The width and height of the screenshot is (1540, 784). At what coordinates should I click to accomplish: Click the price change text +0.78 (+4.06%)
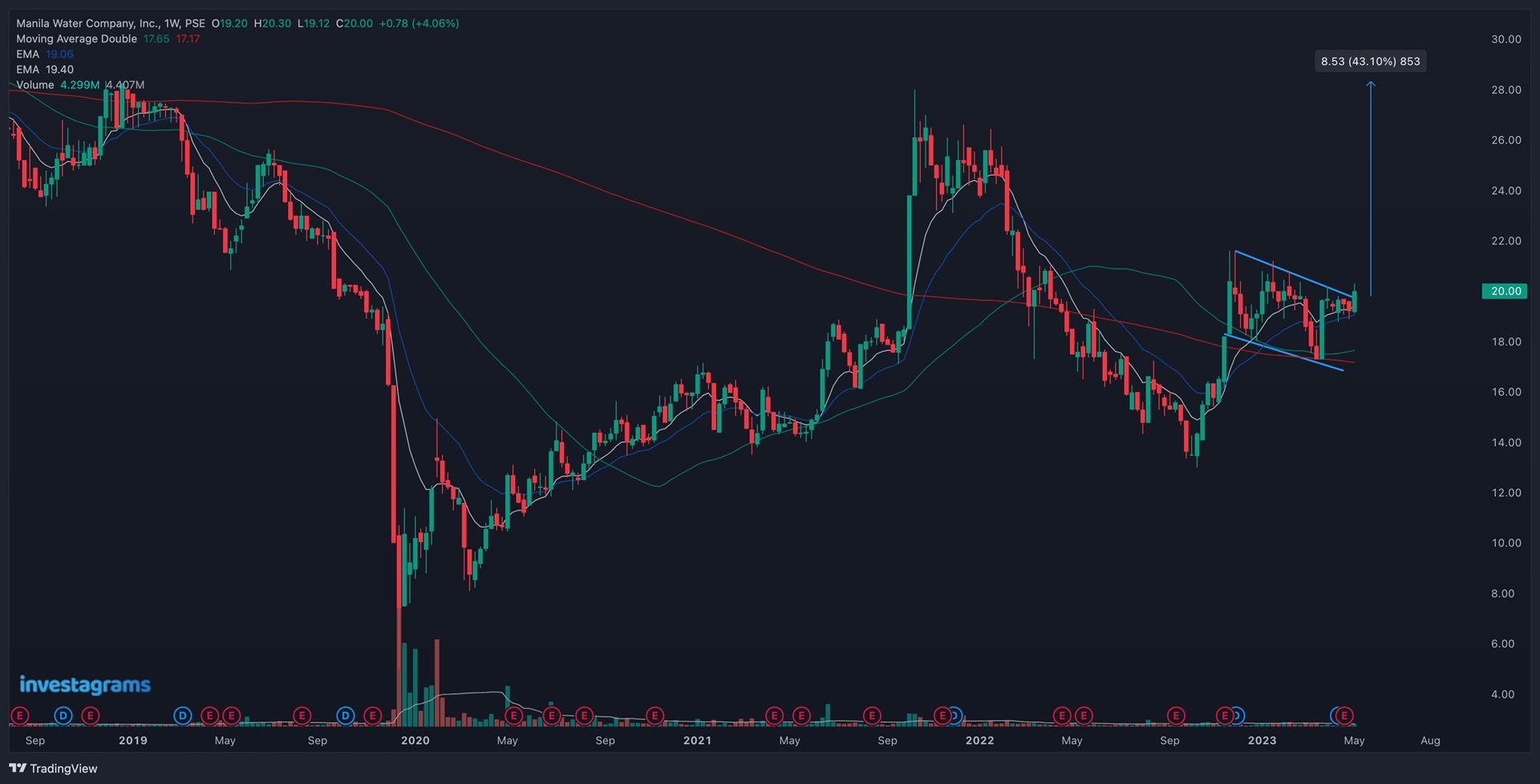coord(419,23)
